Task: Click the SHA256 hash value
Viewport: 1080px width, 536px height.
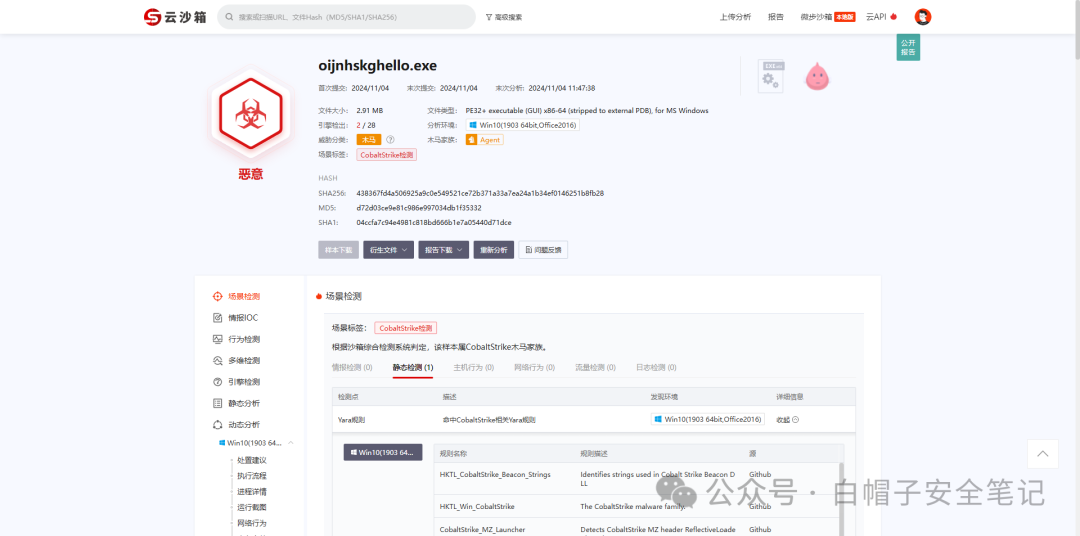Action: pos(480,193)
